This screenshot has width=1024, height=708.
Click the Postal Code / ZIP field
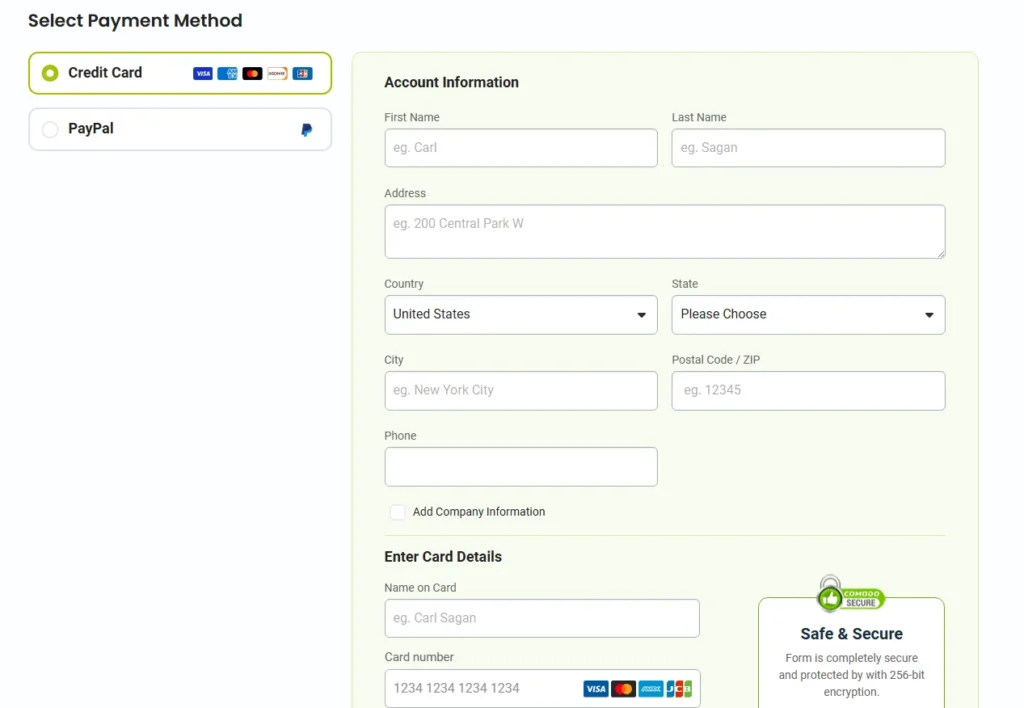pos(808,390)
